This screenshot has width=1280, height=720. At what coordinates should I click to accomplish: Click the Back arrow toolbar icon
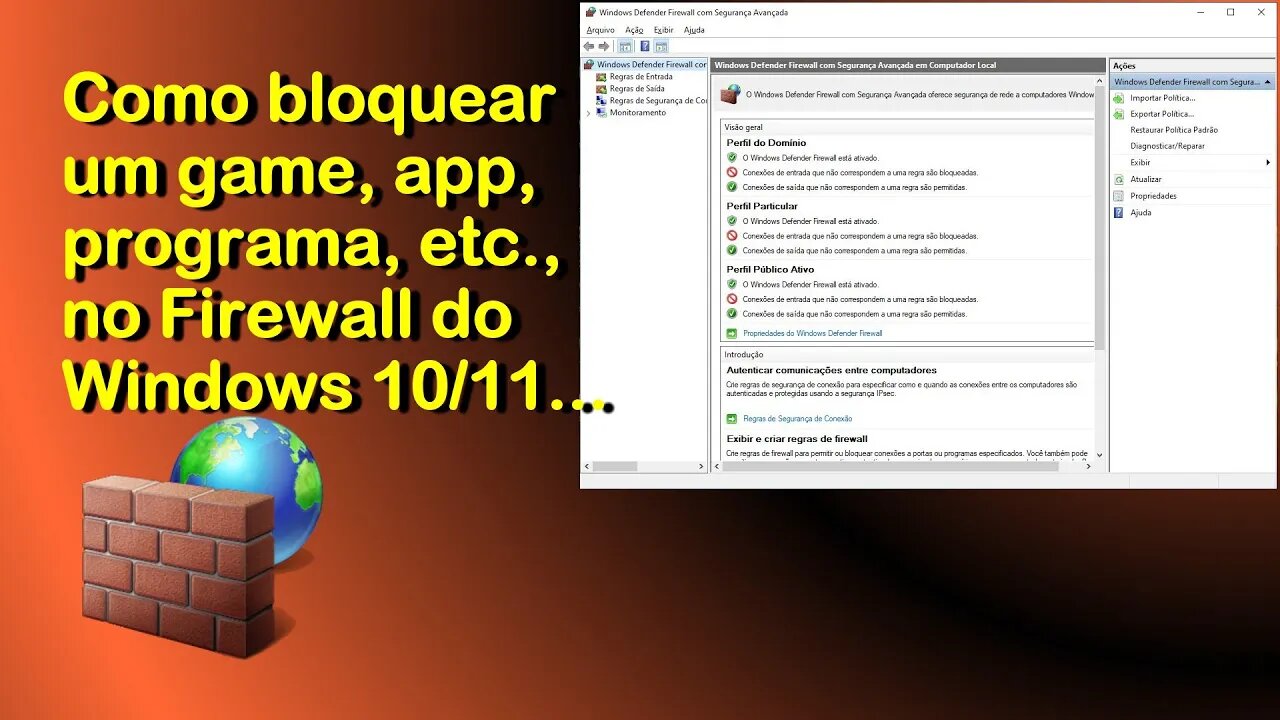(x=589, y=46)
